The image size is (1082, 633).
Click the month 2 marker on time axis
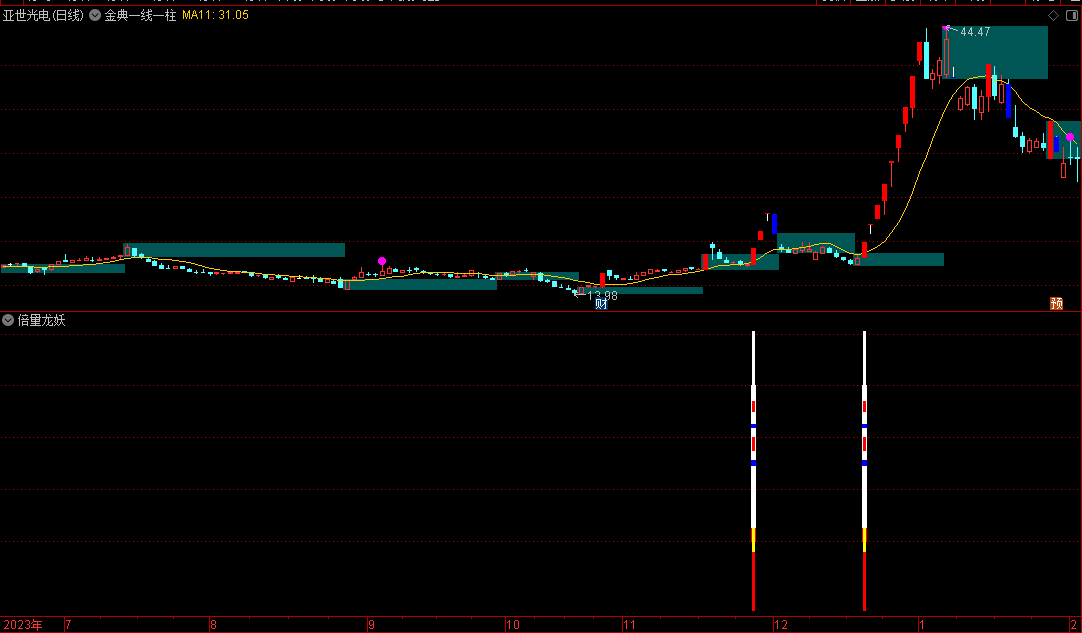click(x=1073, y=625)
